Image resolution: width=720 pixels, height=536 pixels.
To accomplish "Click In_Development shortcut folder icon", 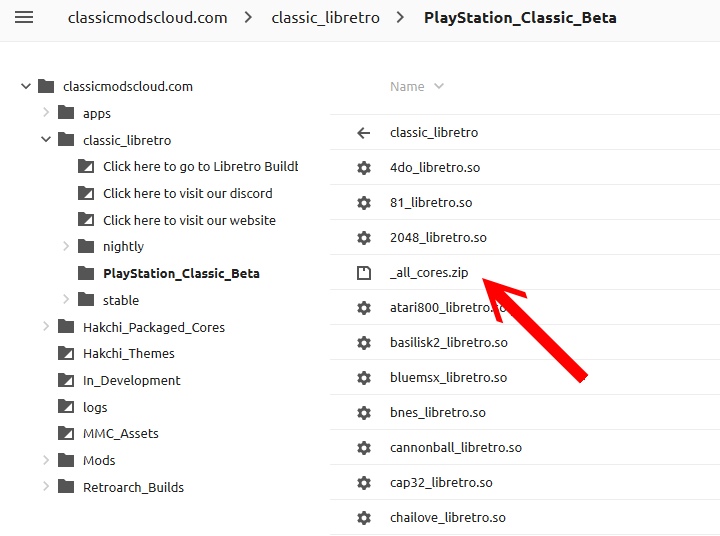I will point(66,380).
